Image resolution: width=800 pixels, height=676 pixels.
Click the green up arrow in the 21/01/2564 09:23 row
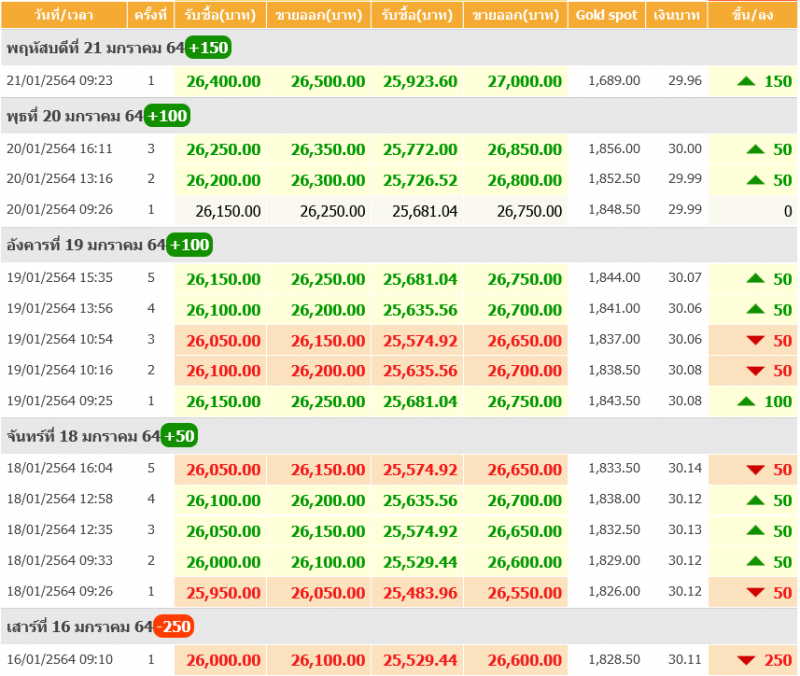pyautogui.click(x=746, y=81)
